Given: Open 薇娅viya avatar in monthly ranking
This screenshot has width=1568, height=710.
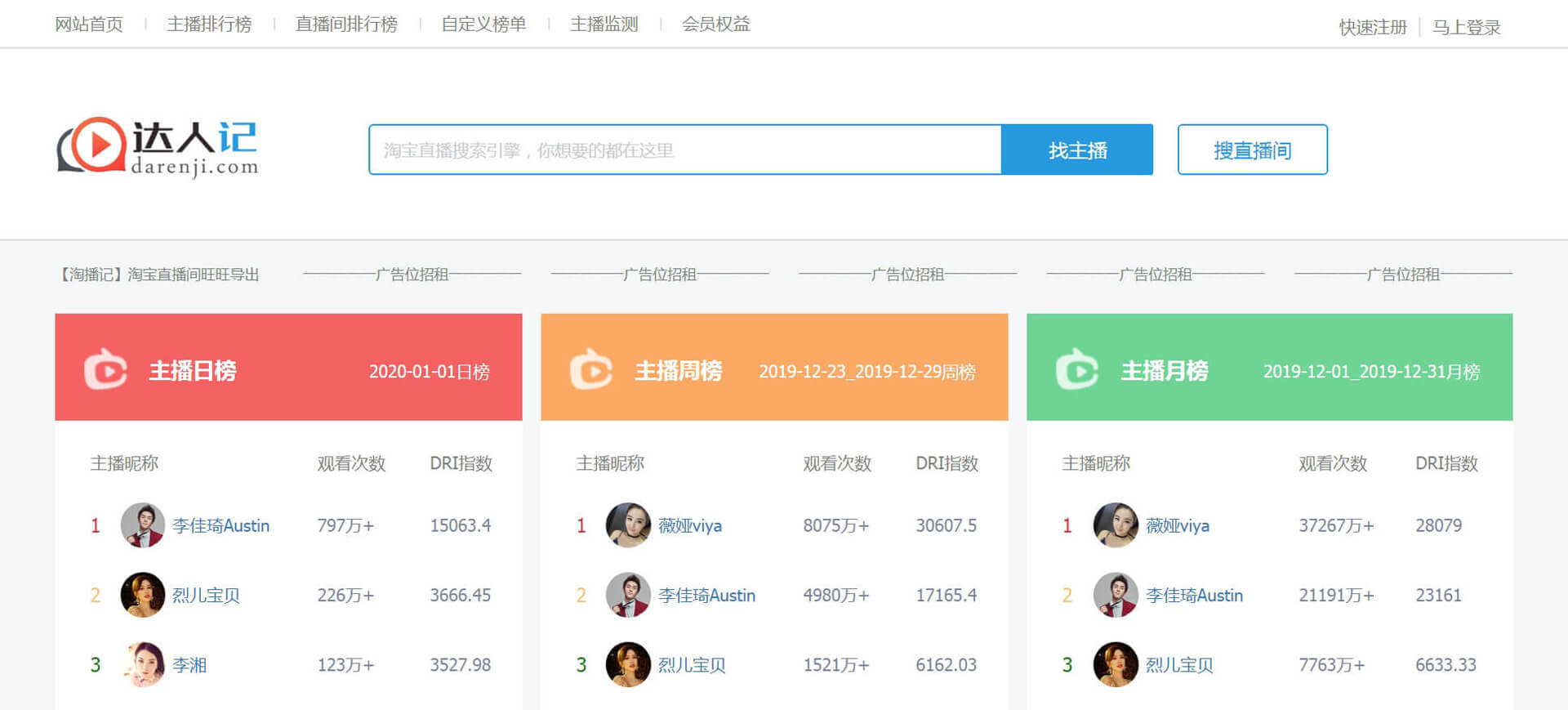Looking at the screenshot, I should tap(1115, 525).
